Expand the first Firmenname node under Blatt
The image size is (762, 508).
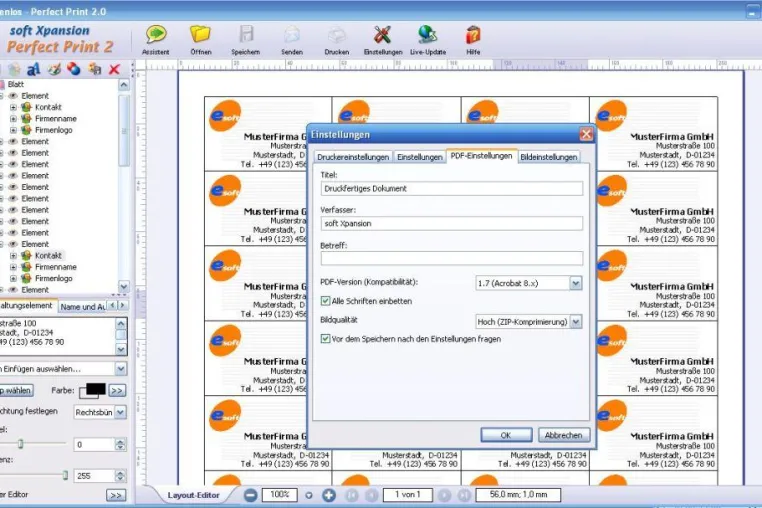coord(13,119)
